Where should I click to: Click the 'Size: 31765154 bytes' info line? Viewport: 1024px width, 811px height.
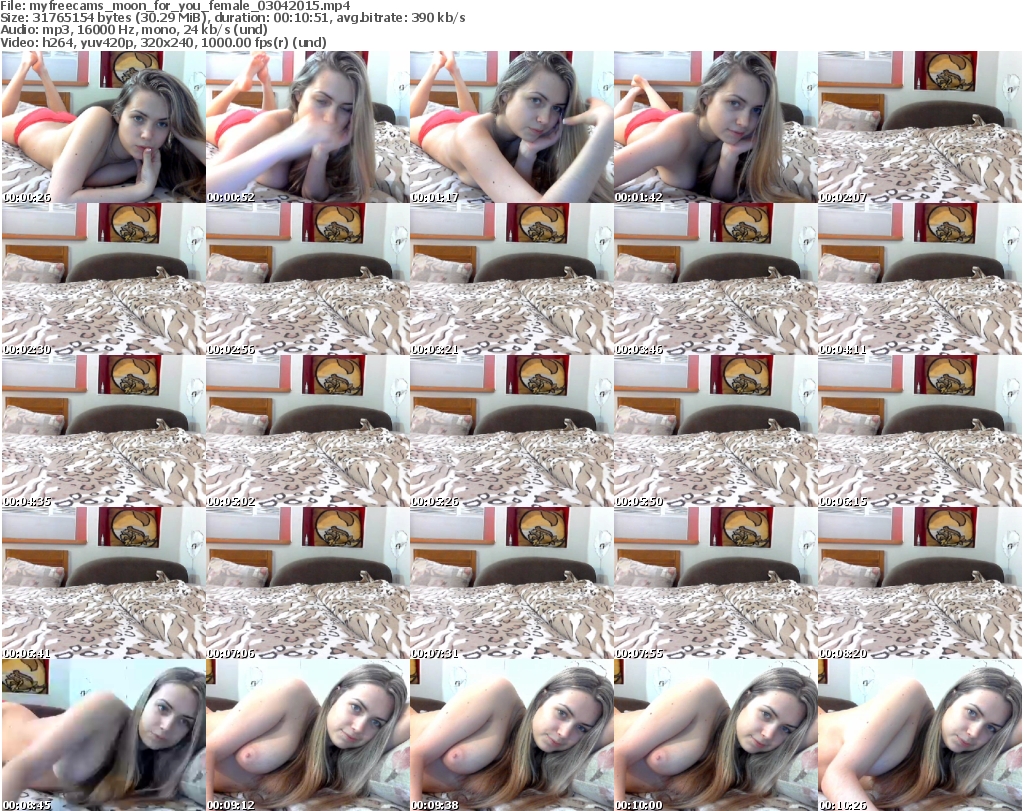[233, 18]
